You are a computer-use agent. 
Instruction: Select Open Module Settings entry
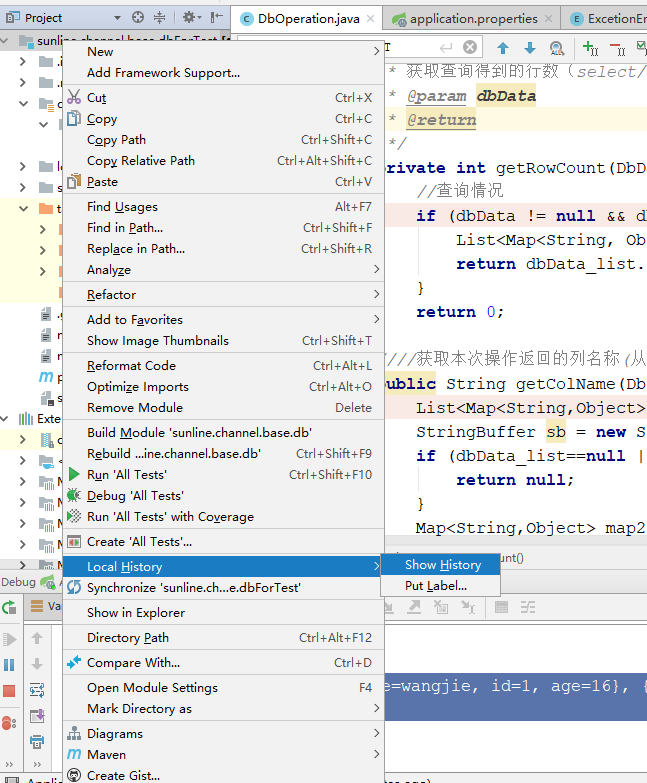(224, 687)
